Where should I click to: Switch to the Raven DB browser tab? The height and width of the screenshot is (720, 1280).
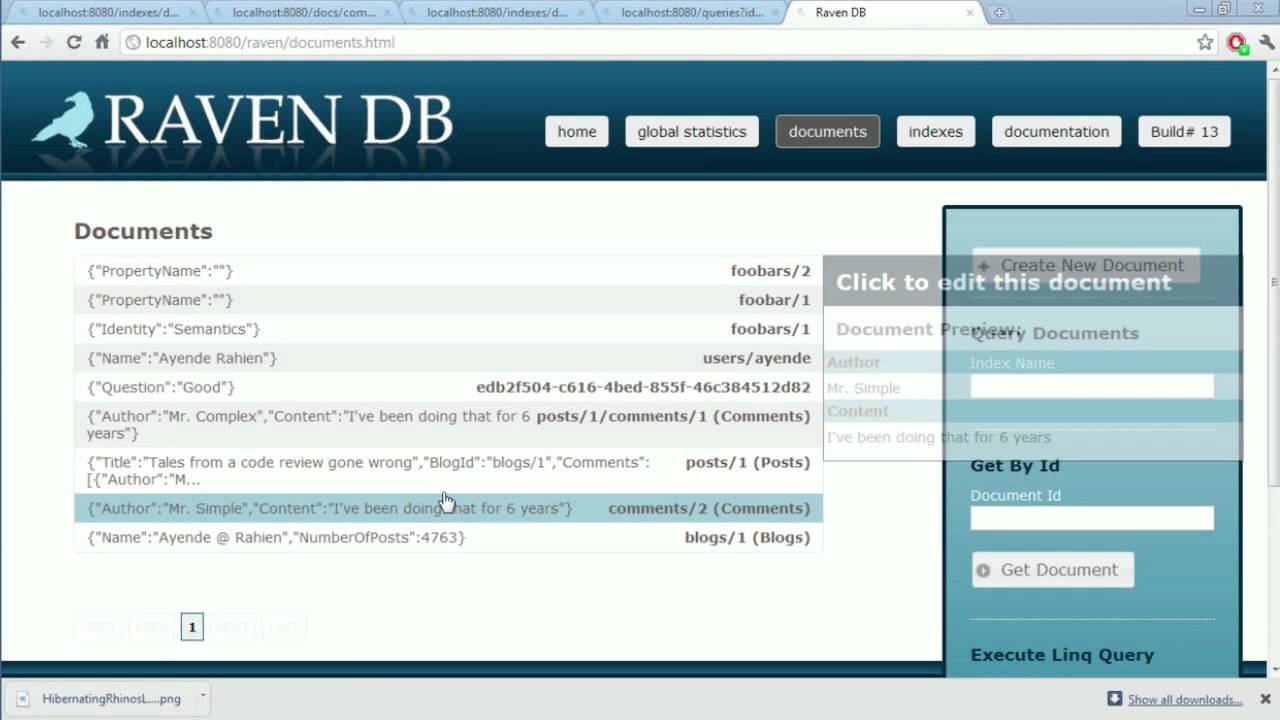click(880, 13)
